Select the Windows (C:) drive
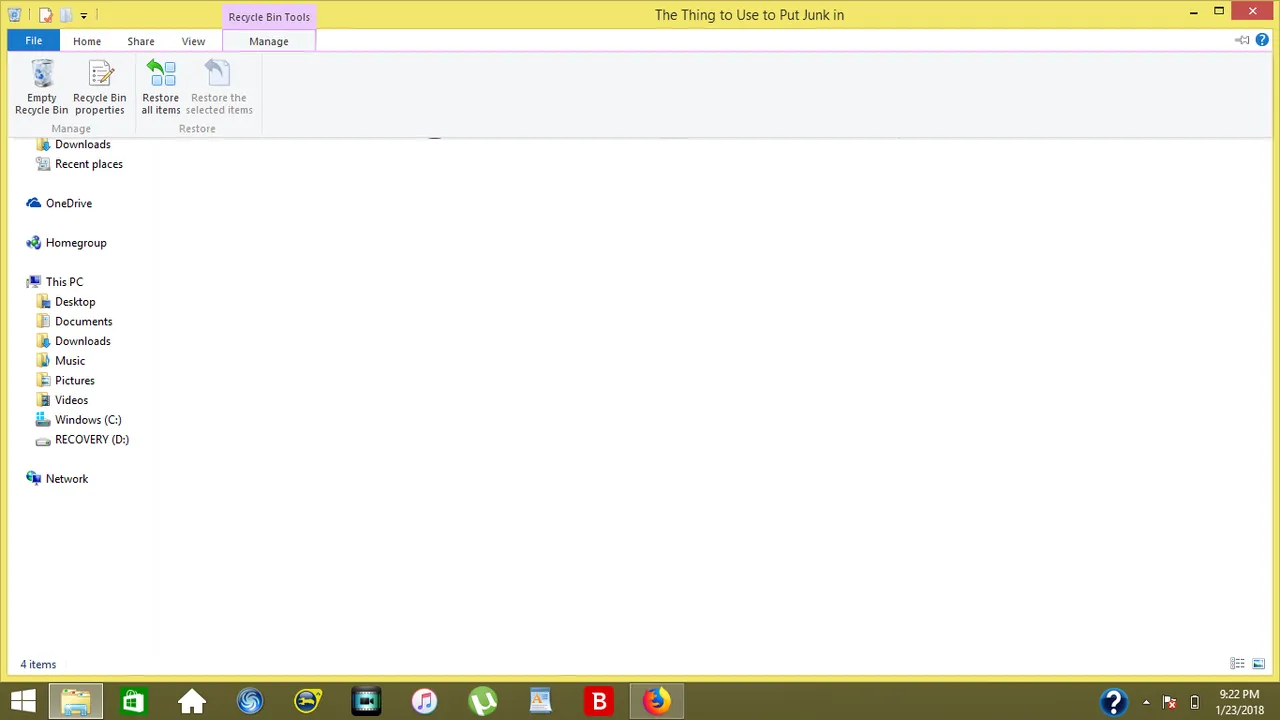Image resolution: width=1280 pixels, height=720 pixels. 88,420
